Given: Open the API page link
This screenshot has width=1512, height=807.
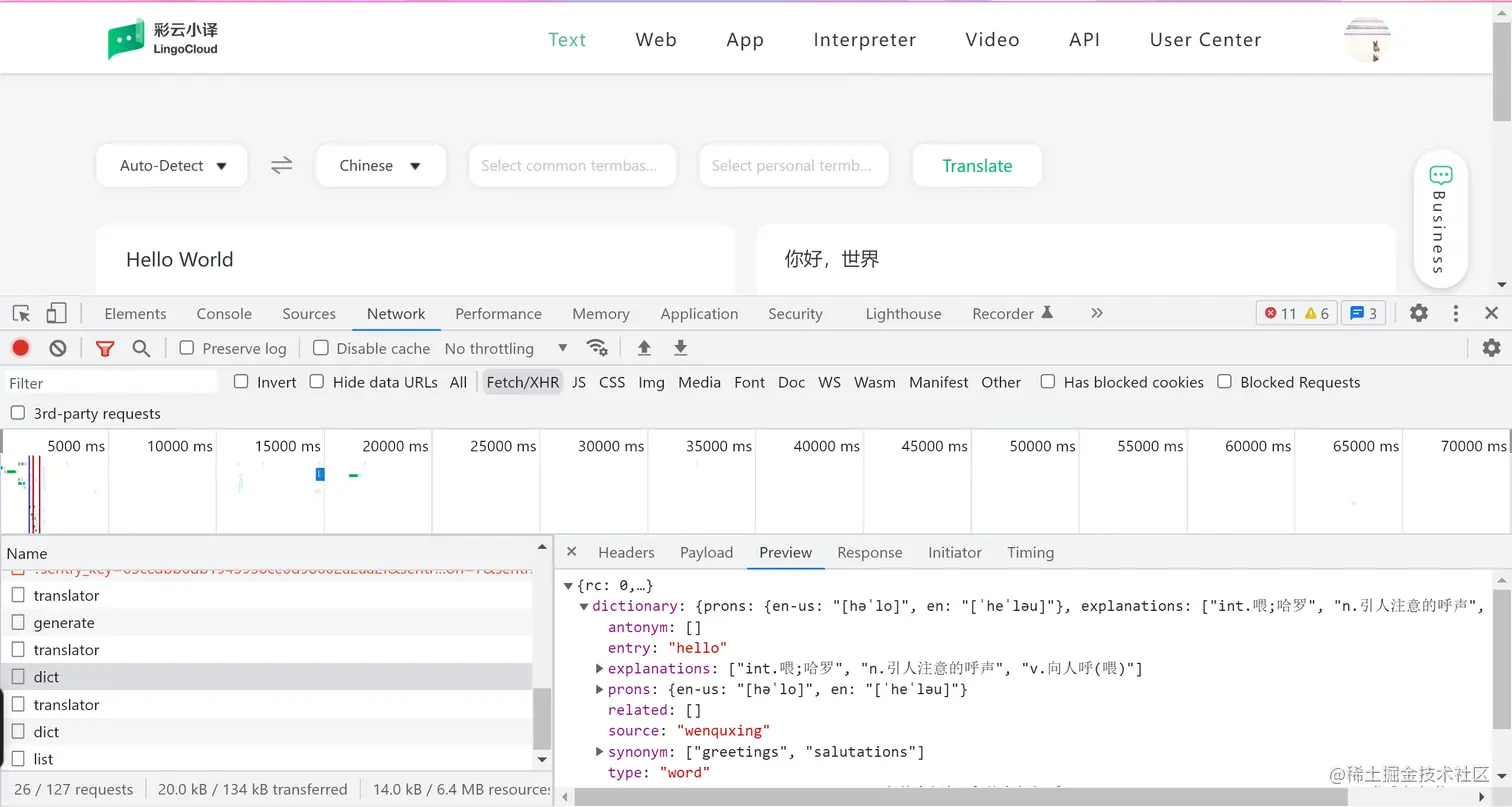Looking at the screenshot, I should (1084, 40).
